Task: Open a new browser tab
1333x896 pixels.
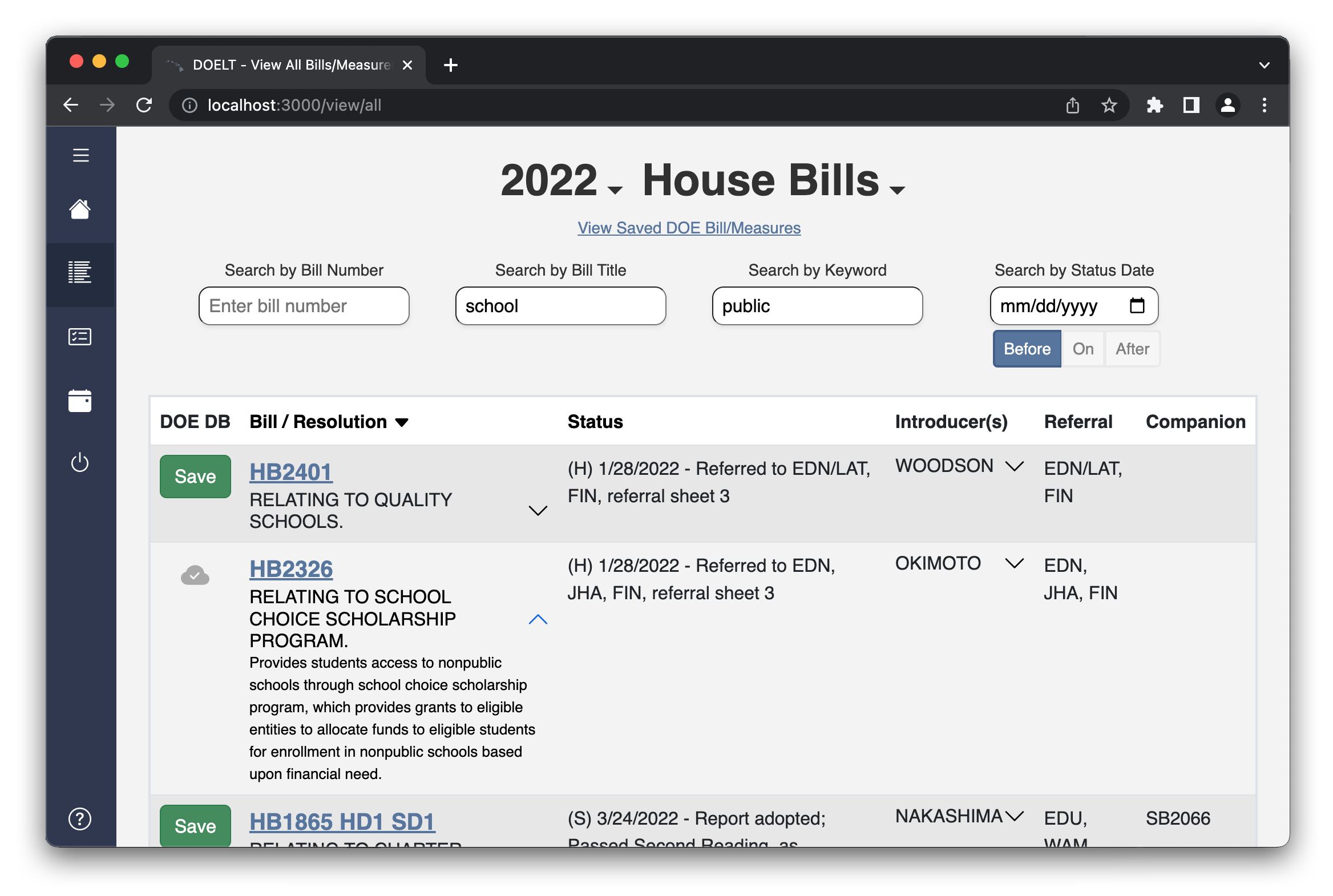Action: [451, 65]
